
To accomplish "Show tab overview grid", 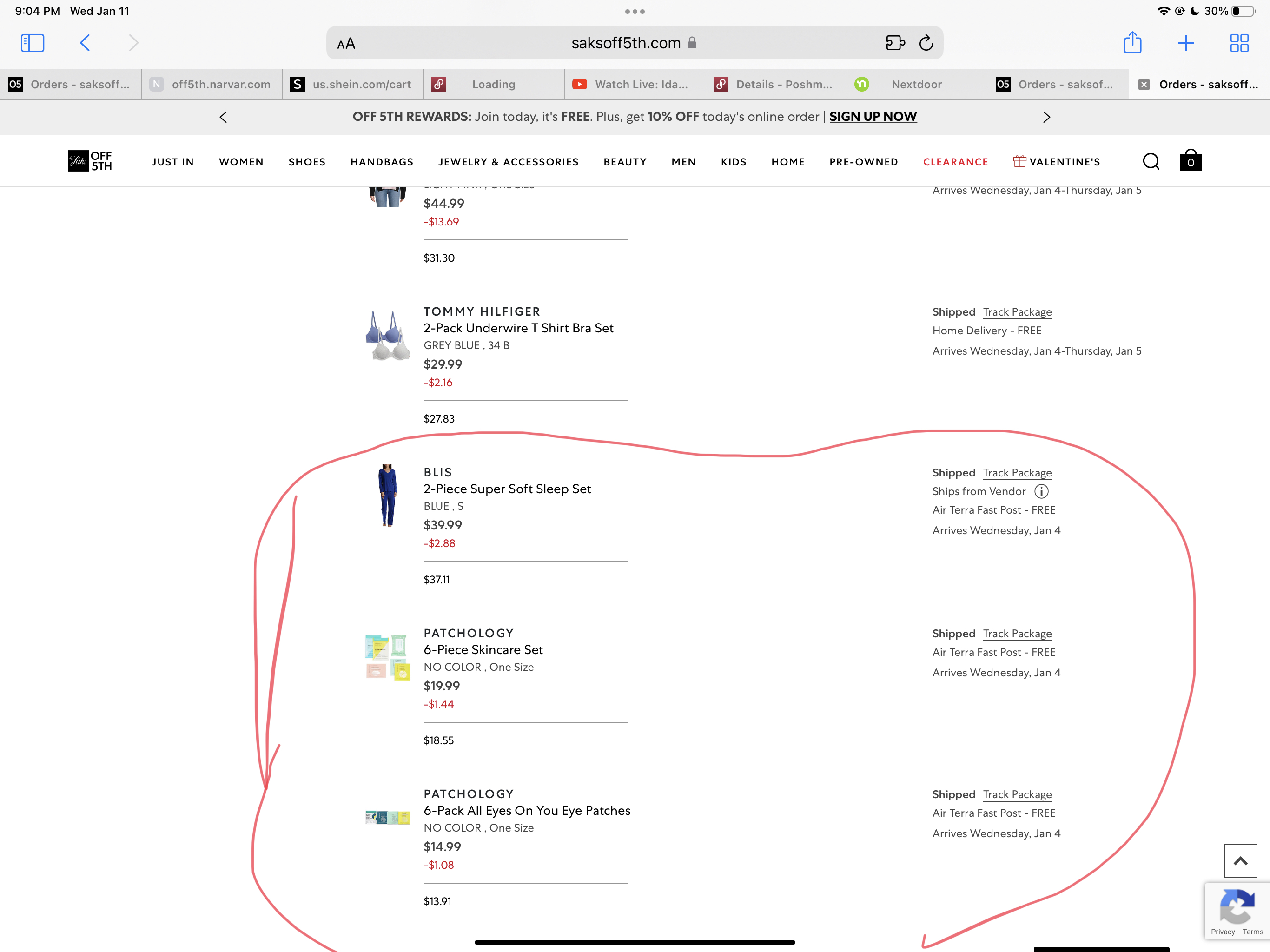I will pyautogui.click(x=1239, y=43).
